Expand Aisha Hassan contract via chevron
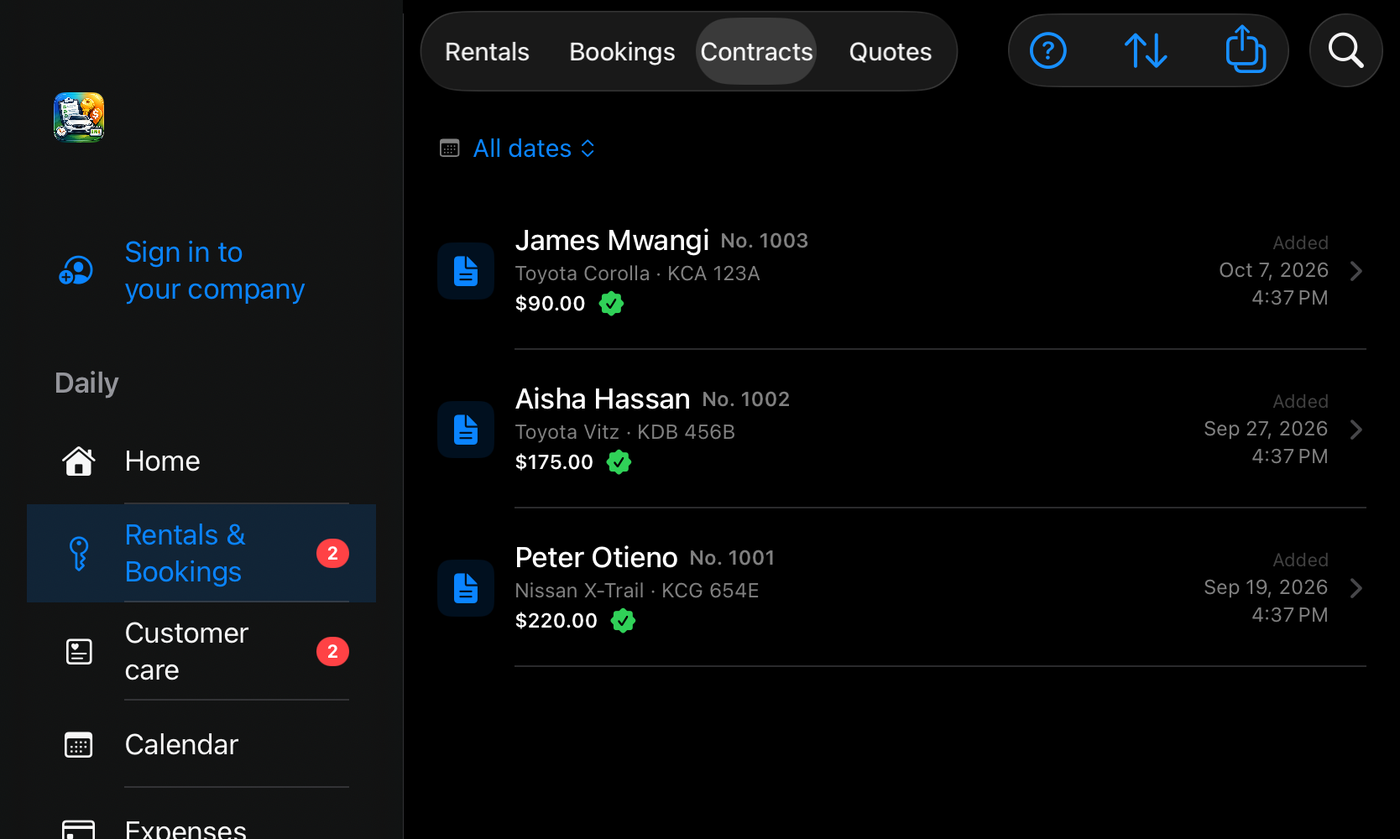Image resolution: width=1400 pixels, height=839 pixels. pos(1356,430)
